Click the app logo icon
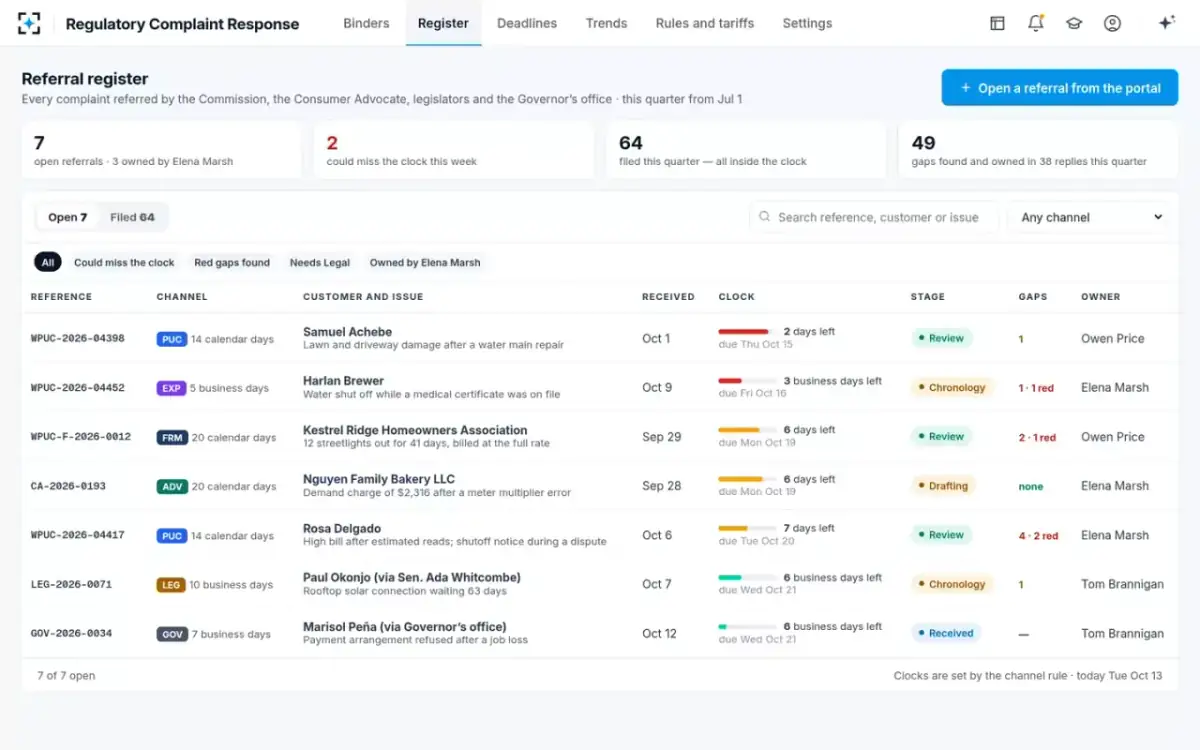The image size is (1200, 750). point(29,23)
